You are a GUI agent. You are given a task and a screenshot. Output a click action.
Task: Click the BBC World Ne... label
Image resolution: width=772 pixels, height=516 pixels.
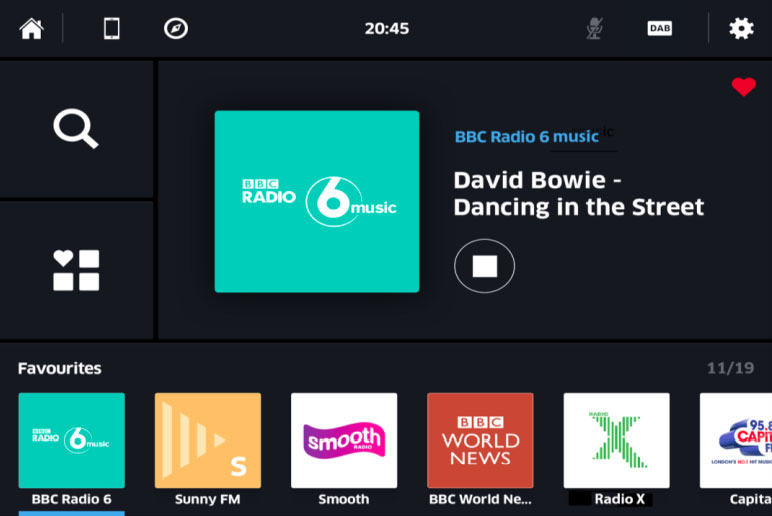click(x=481, y=499)
